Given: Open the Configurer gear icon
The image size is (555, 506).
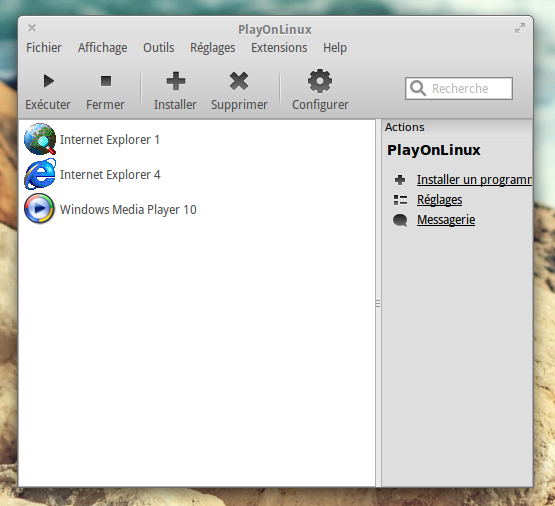Looking at the screenshot, I should pos(320,81).
